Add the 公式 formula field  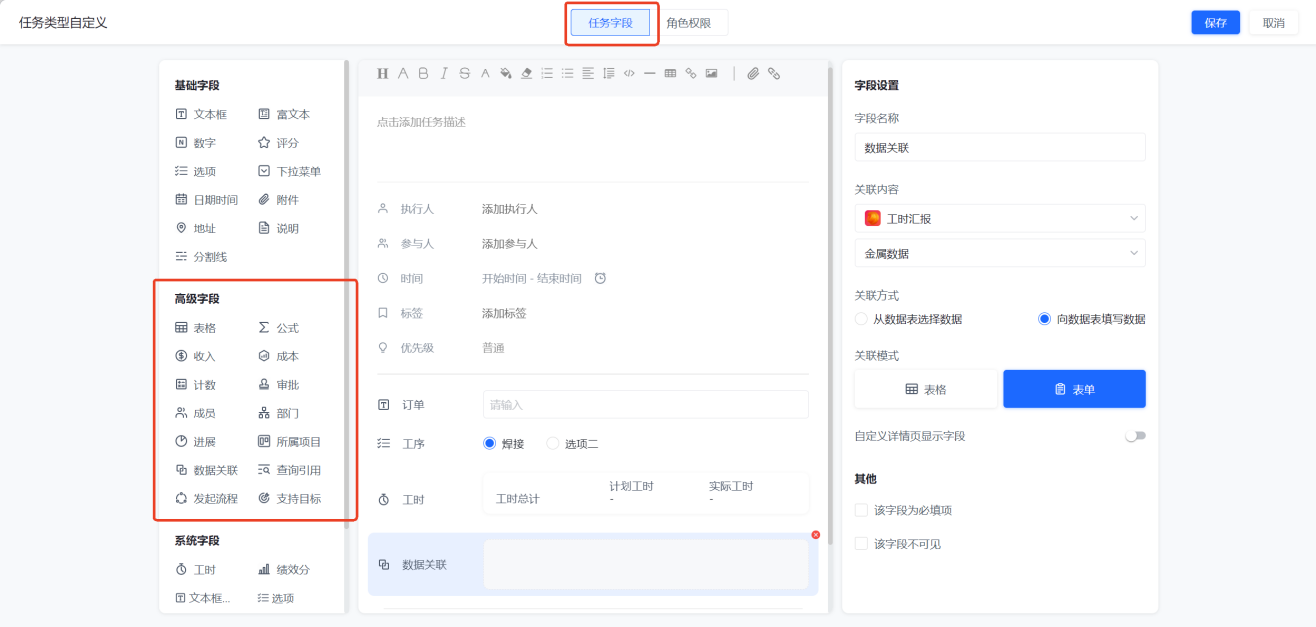(x=278, y=328)
